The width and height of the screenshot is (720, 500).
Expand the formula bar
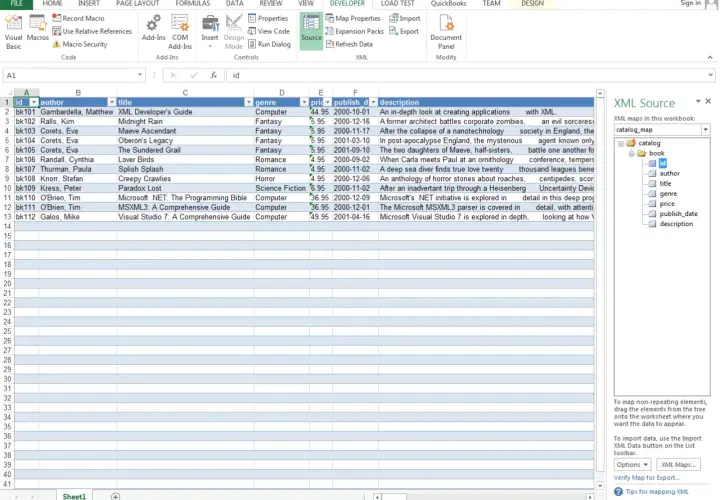[x=710, y=75]
